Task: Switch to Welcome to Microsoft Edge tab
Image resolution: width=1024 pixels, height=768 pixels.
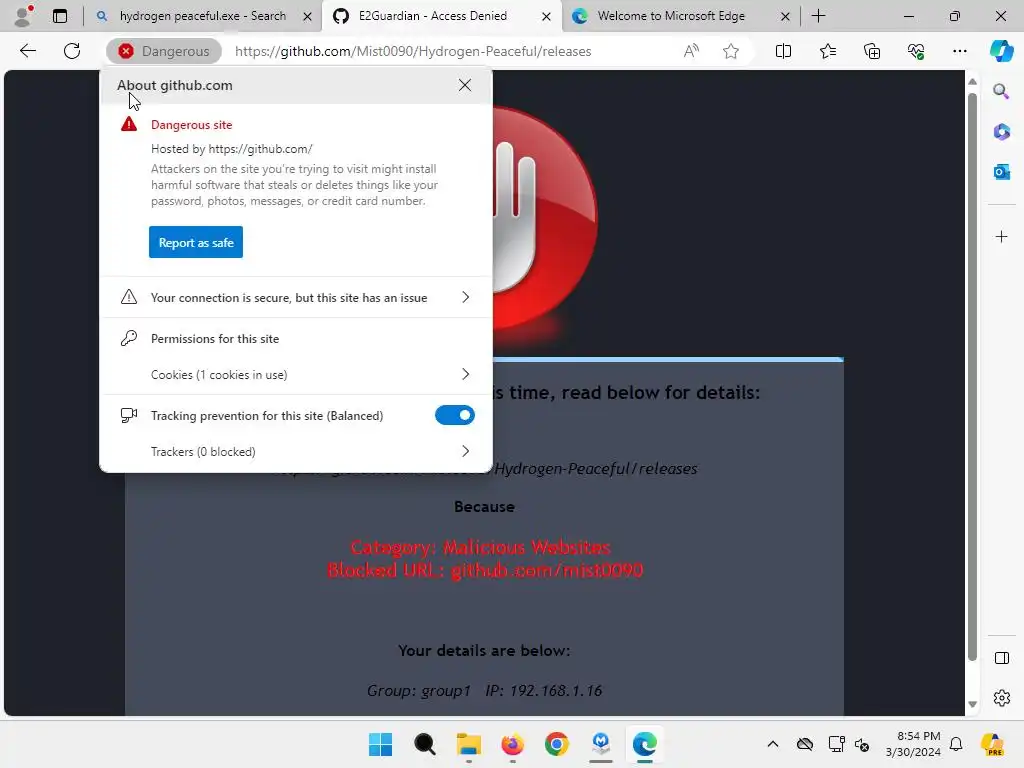Action: pos(671,16)
